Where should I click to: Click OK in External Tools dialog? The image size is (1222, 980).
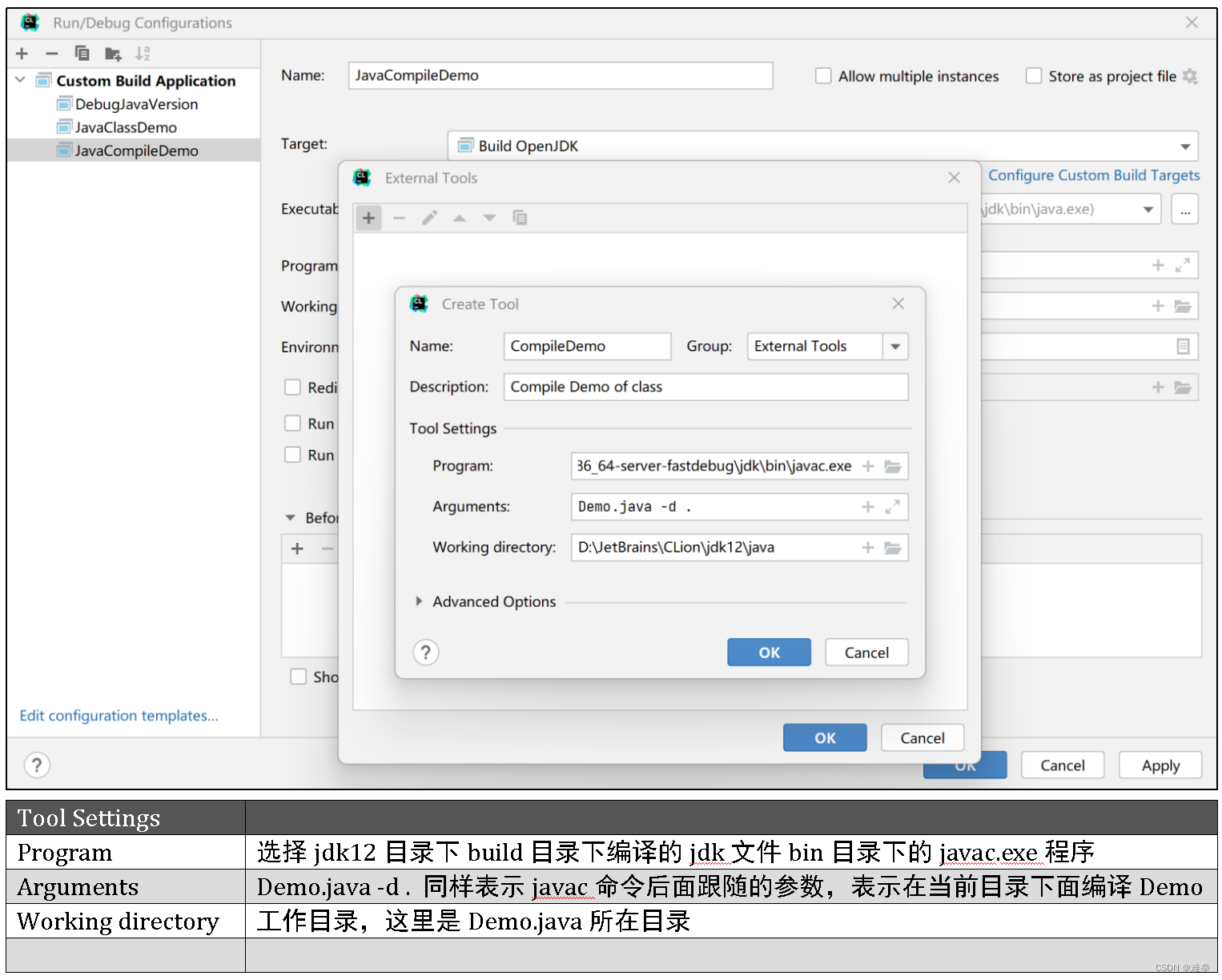tap(825, 738)
